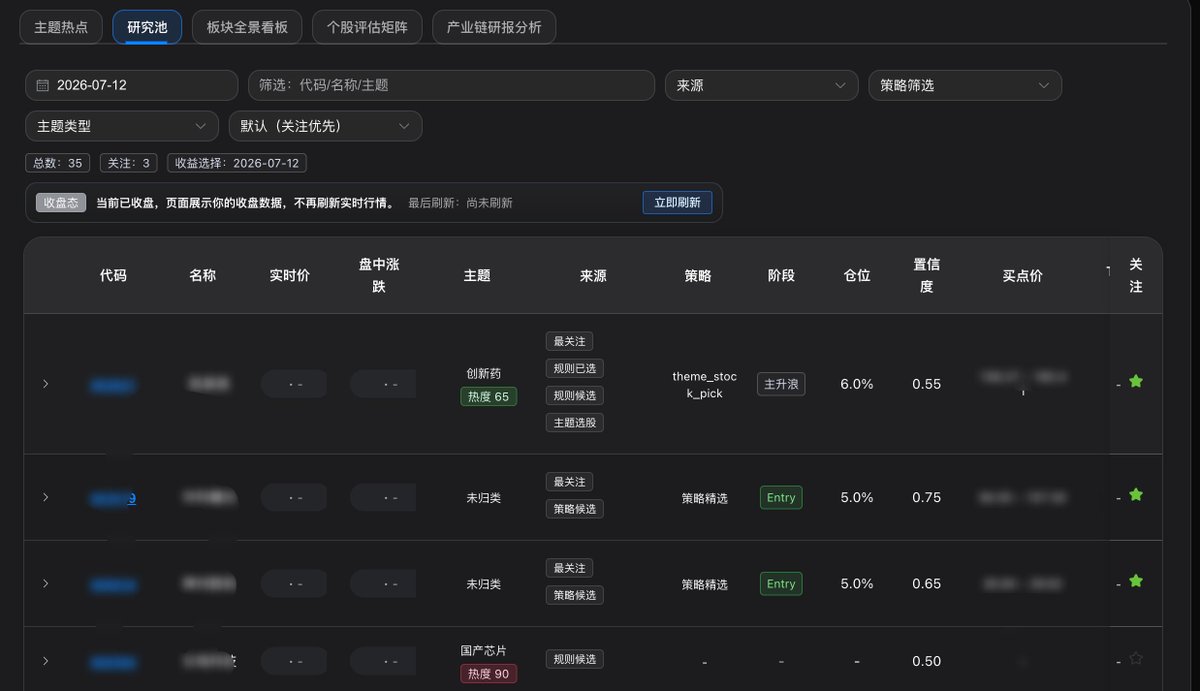Image resolution: width=1200 pixels, height=691 pixels.
Task: Open the 默认（关注优先）sort dropdown
Action: 325,126
